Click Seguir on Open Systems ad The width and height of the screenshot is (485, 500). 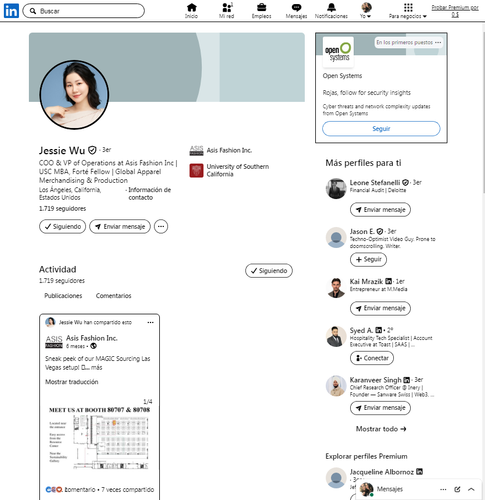381,129
